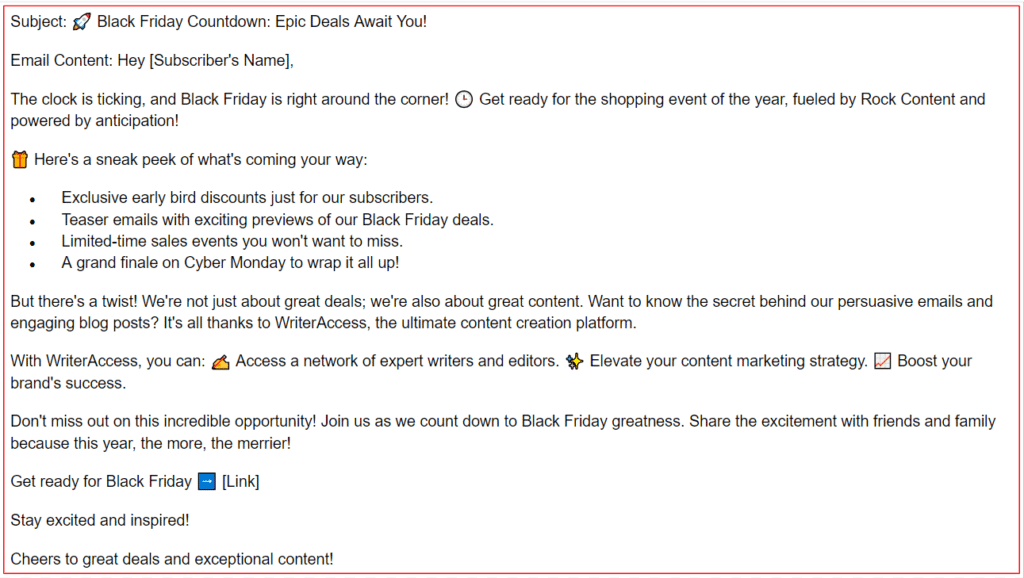Click the rocket emoji in the subject line
1024x578 pixels.
pyautogui.click(x=82, y=22)
